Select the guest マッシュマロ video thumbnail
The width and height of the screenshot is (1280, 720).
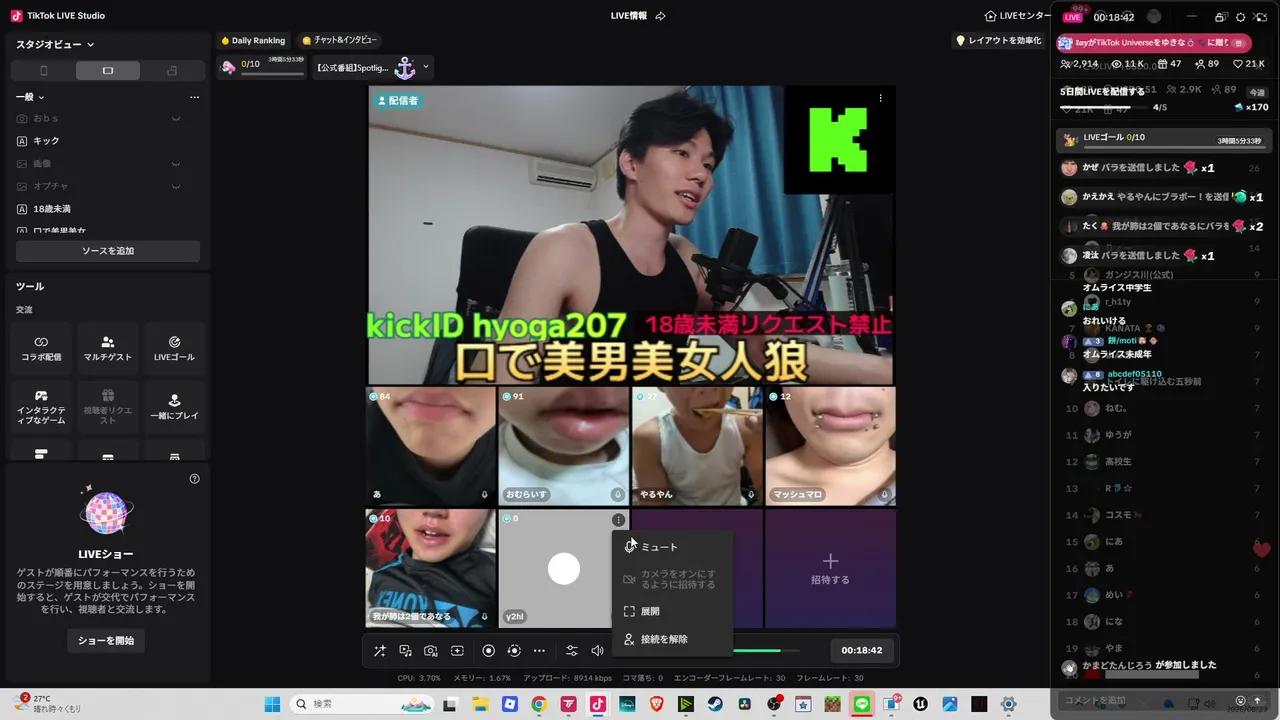coord(830,446)
